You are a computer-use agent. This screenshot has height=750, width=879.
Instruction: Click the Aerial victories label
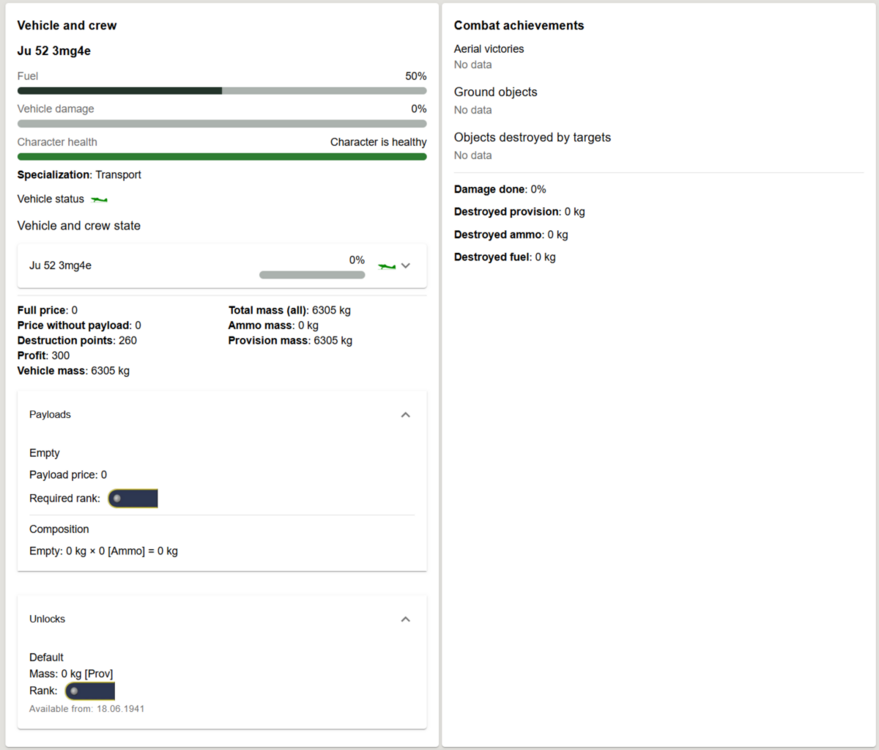489,49
